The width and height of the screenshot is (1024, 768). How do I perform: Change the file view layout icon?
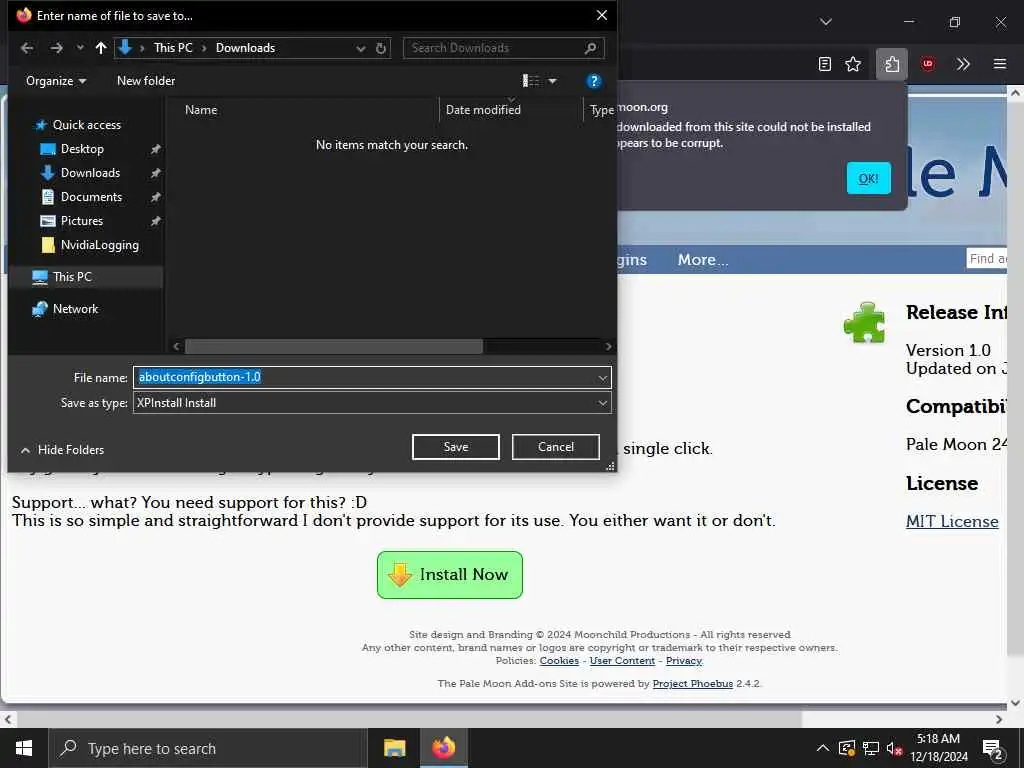coord(531,81)
